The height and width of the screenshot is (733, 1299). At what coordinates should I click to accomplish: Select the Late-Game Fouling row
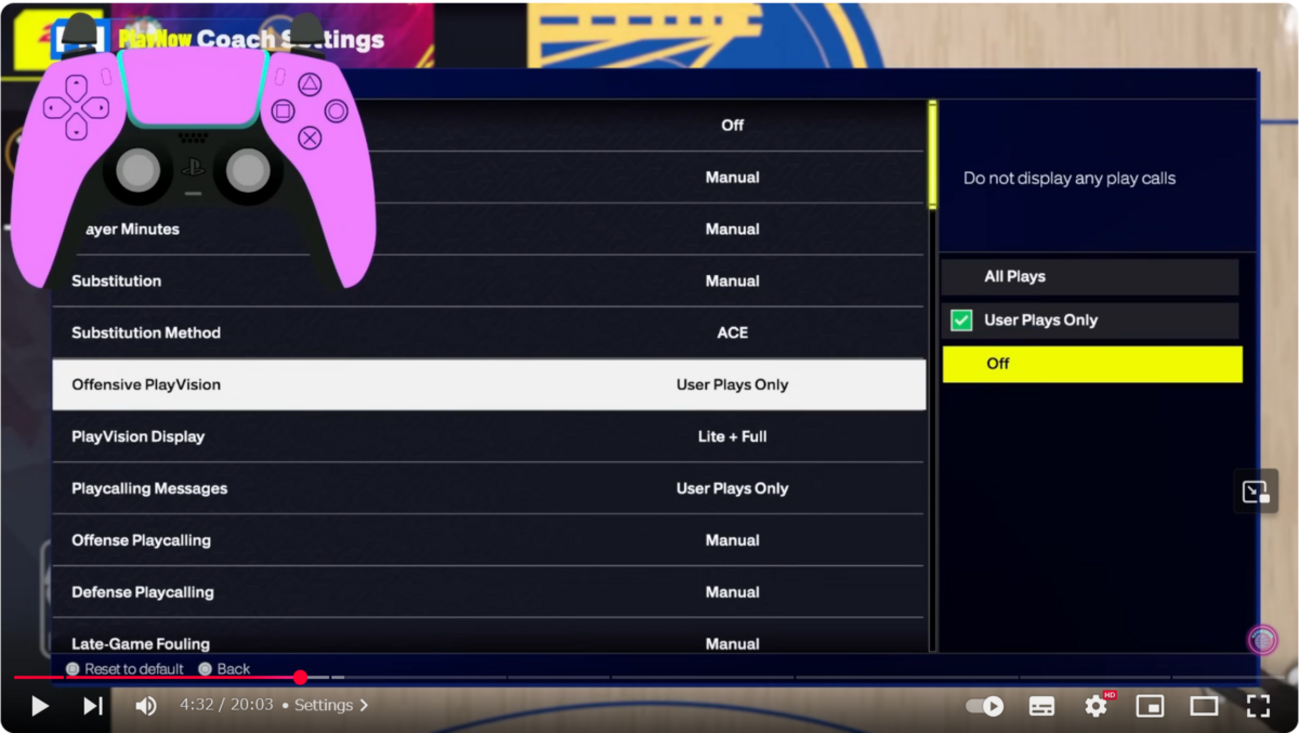point(489,640)
